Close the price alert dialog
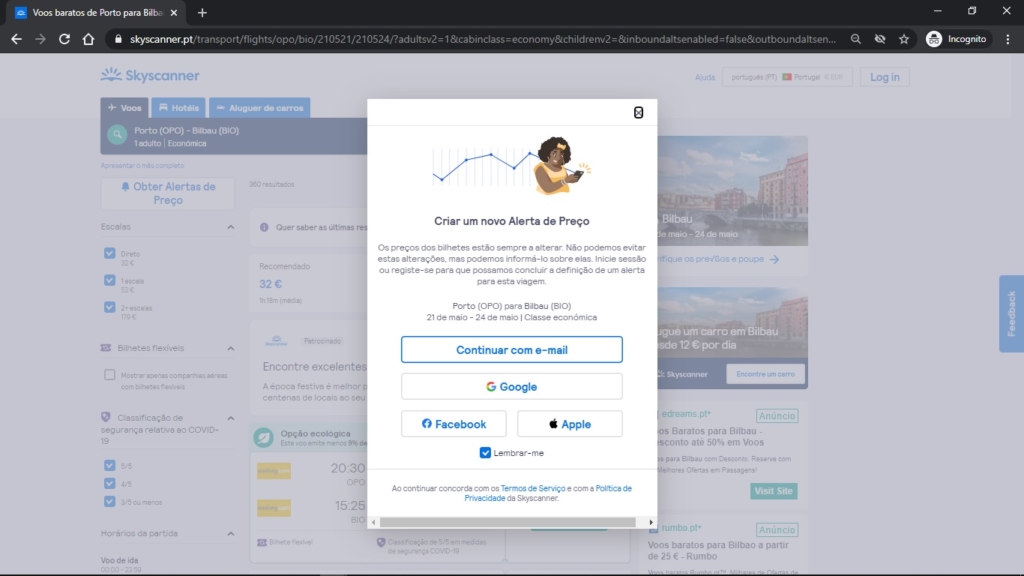The width and height of the screenshot is (1024, 576). coord(638,112)
